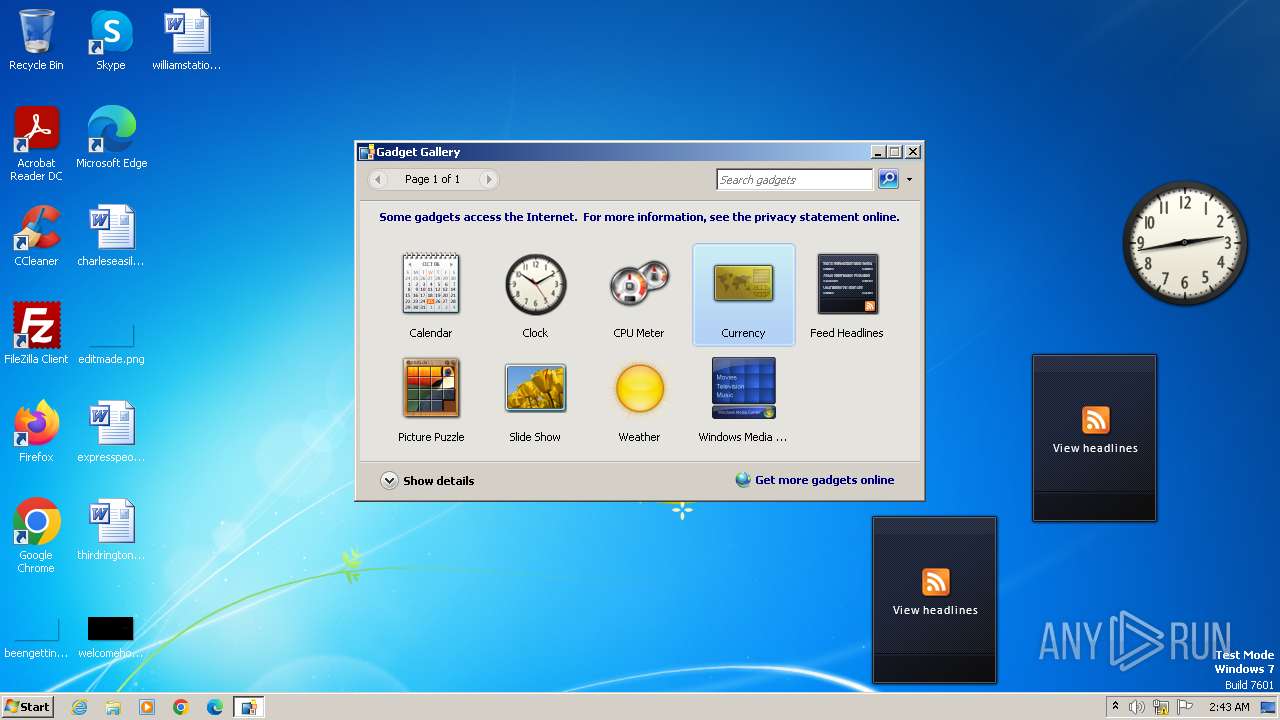Open thirdrington document on desktop
This screenshot has height=720, width=1280.
coord(111,530)
